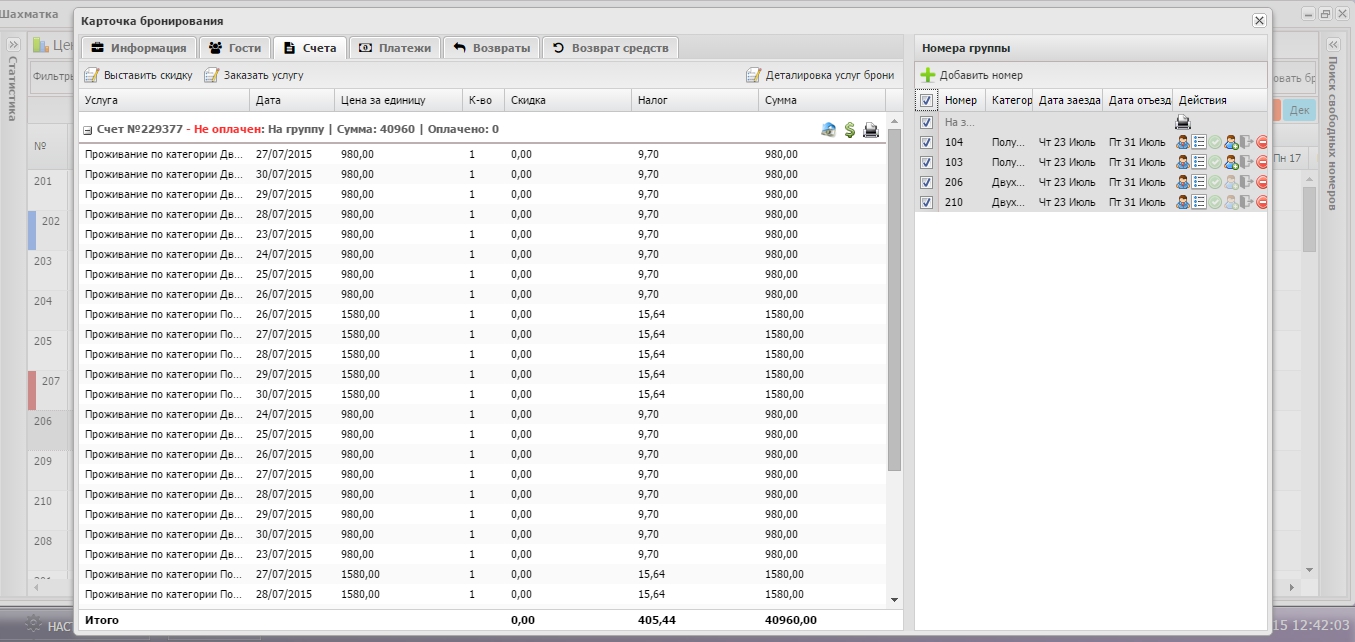Screen dimensions: 1355x642
Task: Open the guest icon for room 104
Action: click(x=1183, y=142)
